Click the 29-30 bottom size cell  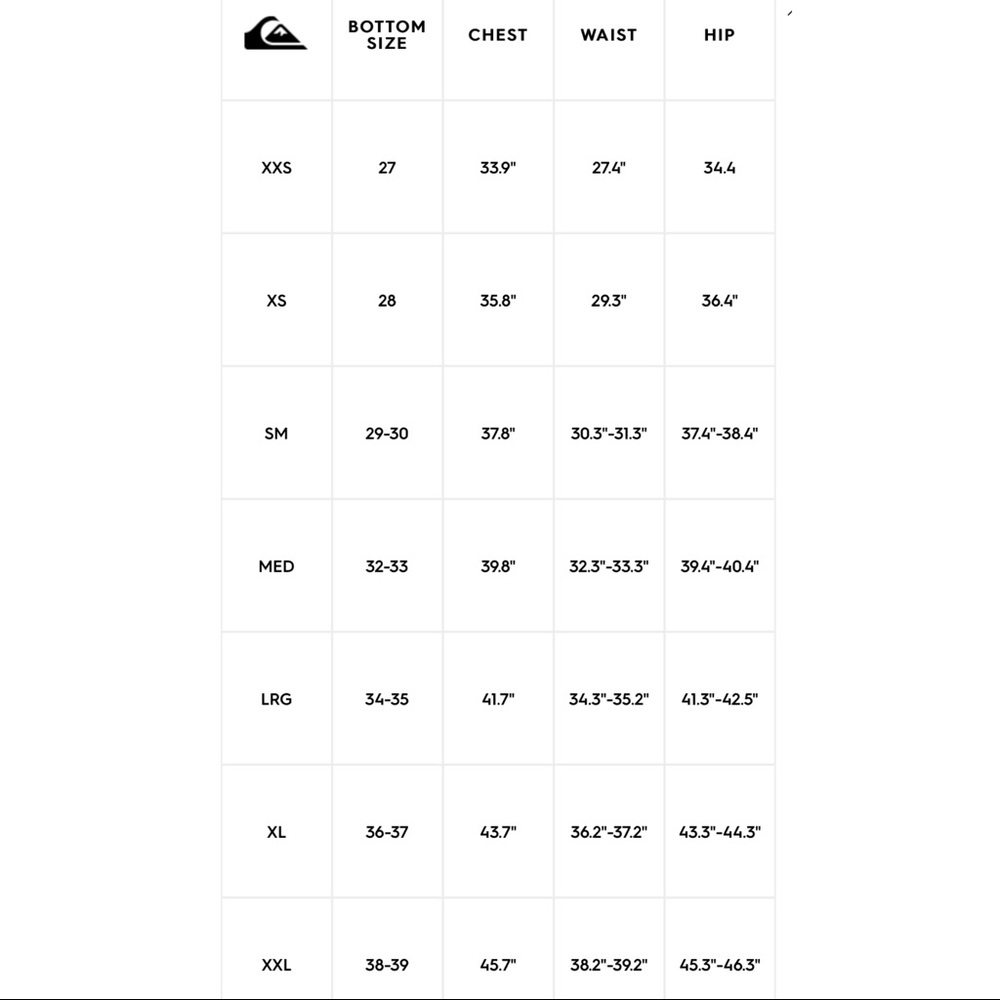pos(386,434)
